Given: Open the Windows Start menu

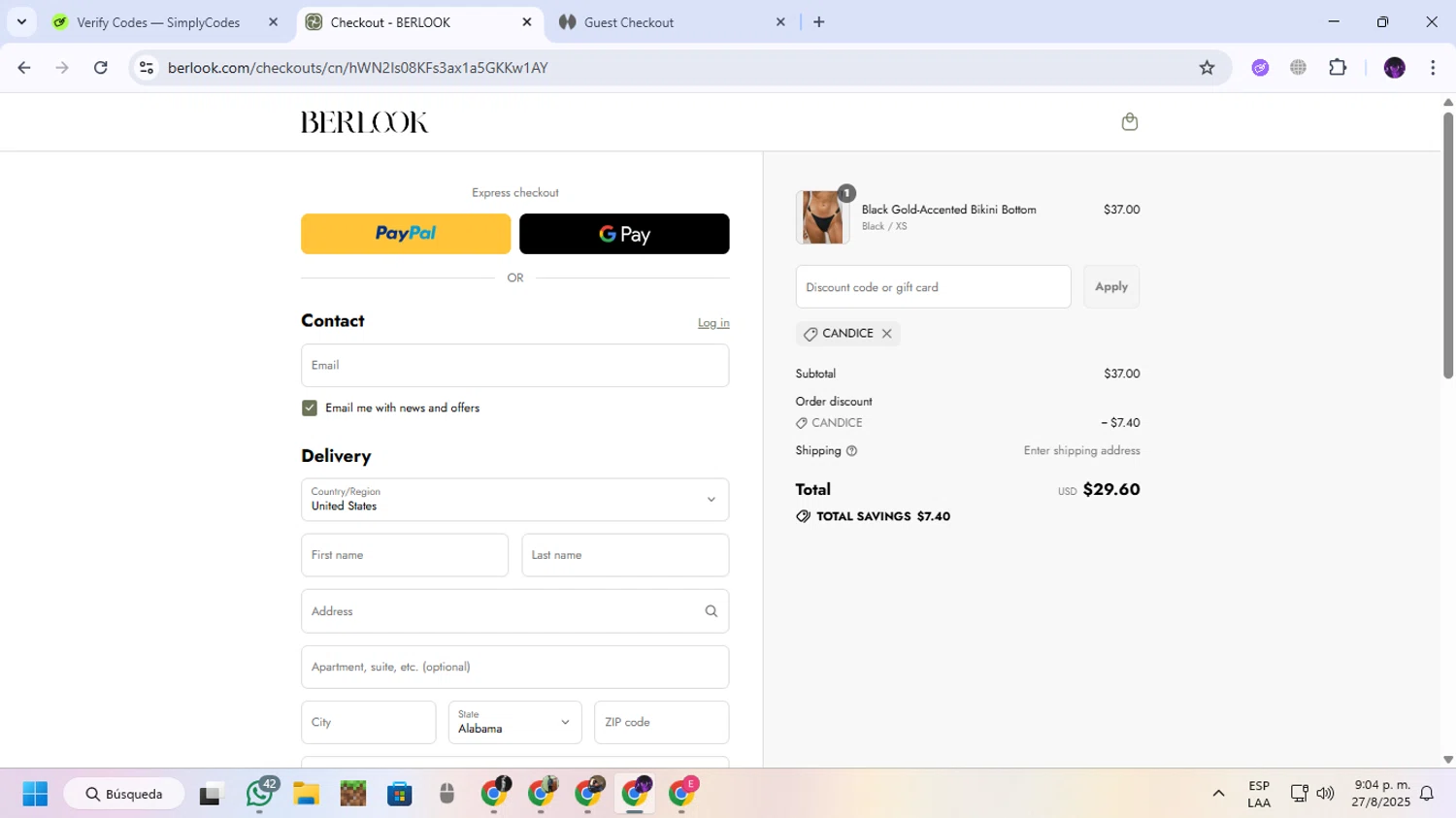Looking at the screenshot, I should click(x=35, y=795).
